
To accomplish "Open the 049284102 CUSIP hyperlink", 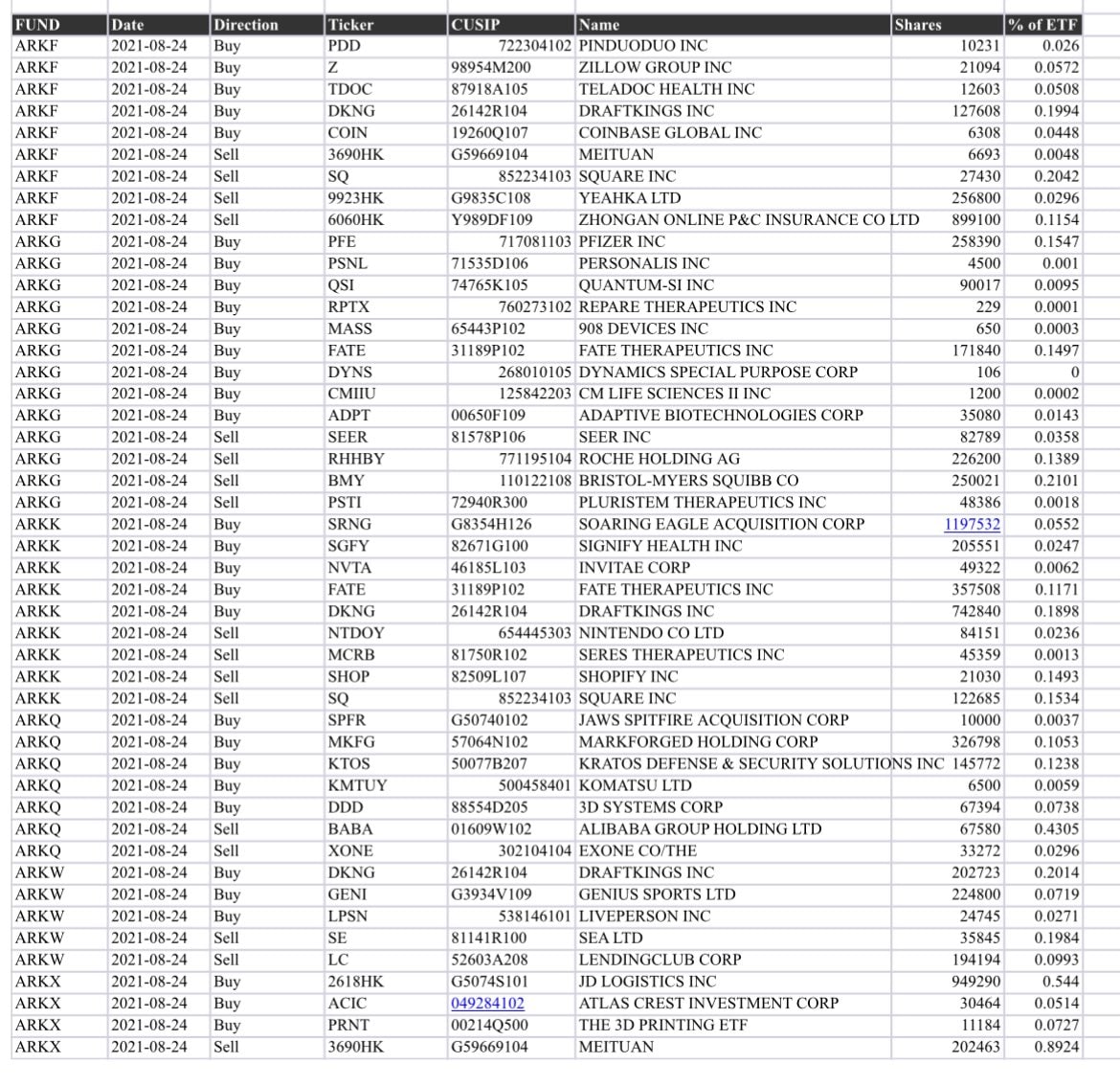I will (487, 1003).
